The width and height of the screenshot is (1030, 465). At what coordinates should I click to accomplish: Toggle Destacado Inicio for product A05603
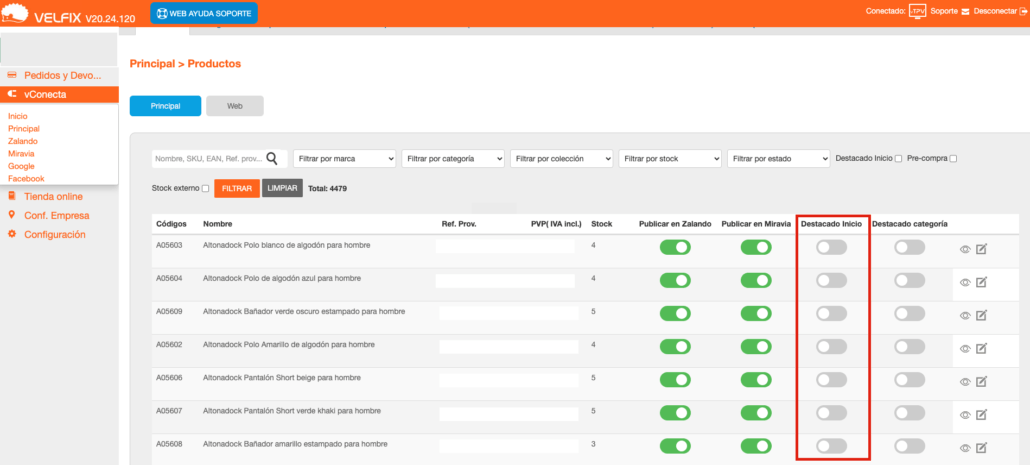click(x=831, y=248)
